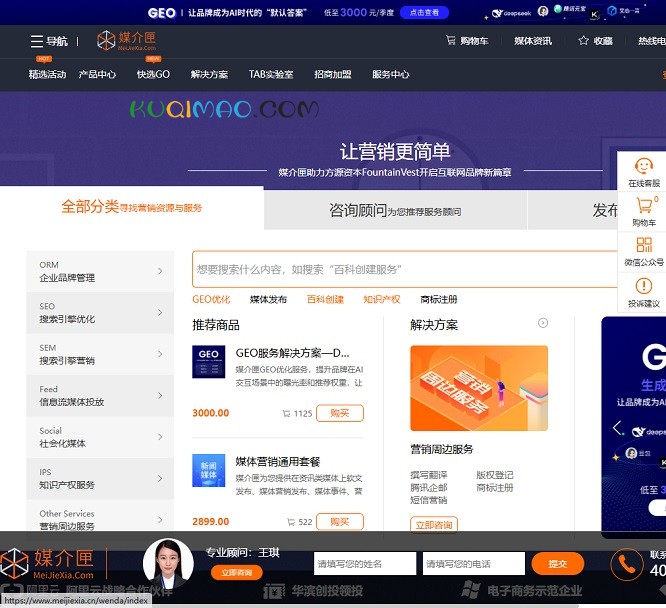Expand the SEO 搜索引擎优化 category
Screen dimensions: 666x608
coord(100,313)
